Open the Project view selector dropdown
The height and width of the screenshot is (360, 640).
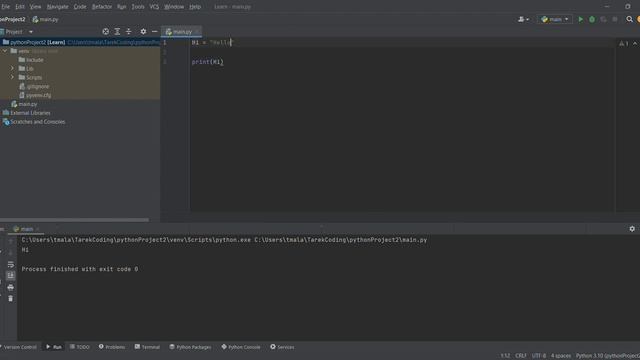(x=31, y=31)
